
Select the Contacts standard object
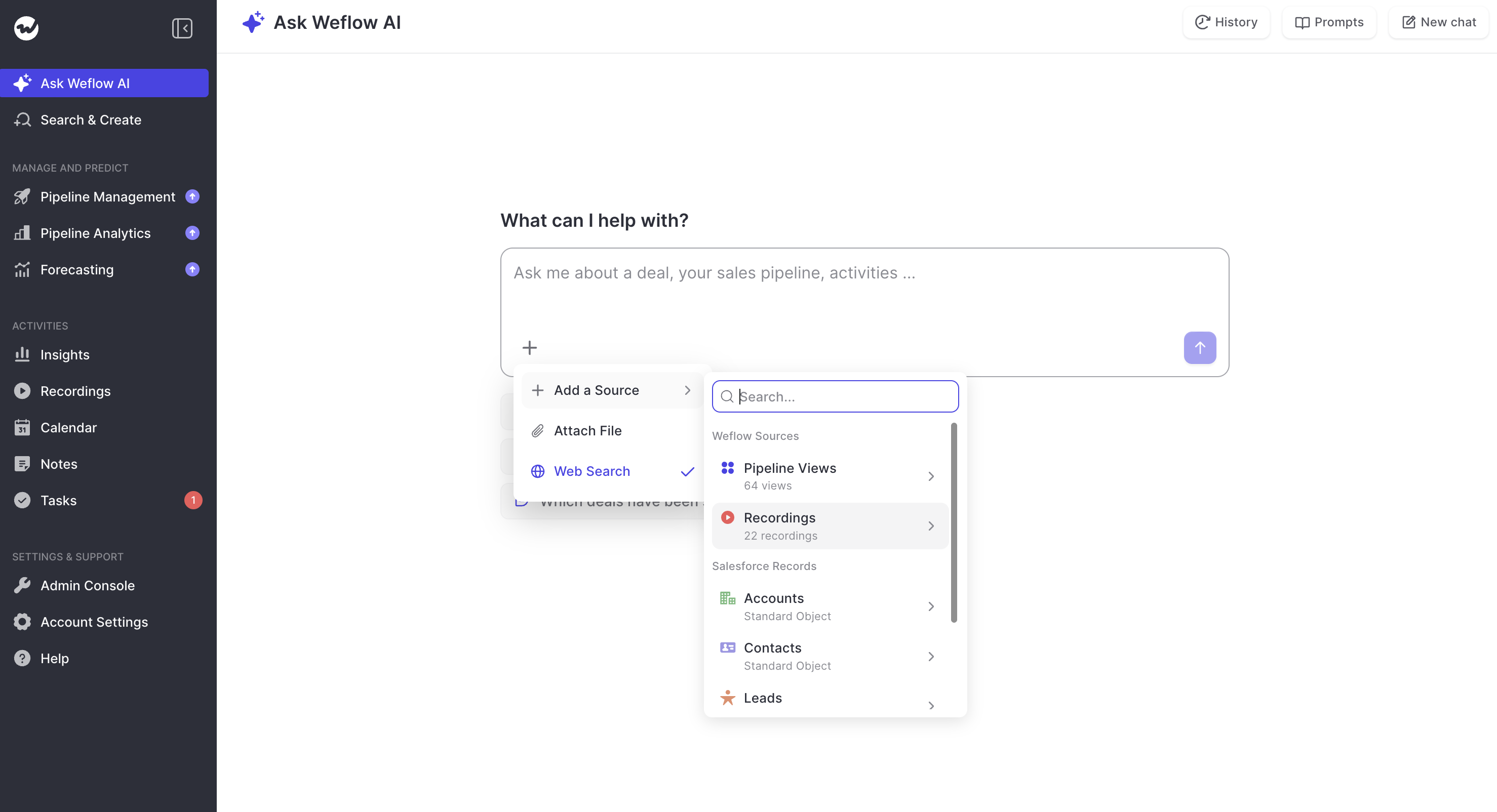pyautogui.click(x=830, y=657)
